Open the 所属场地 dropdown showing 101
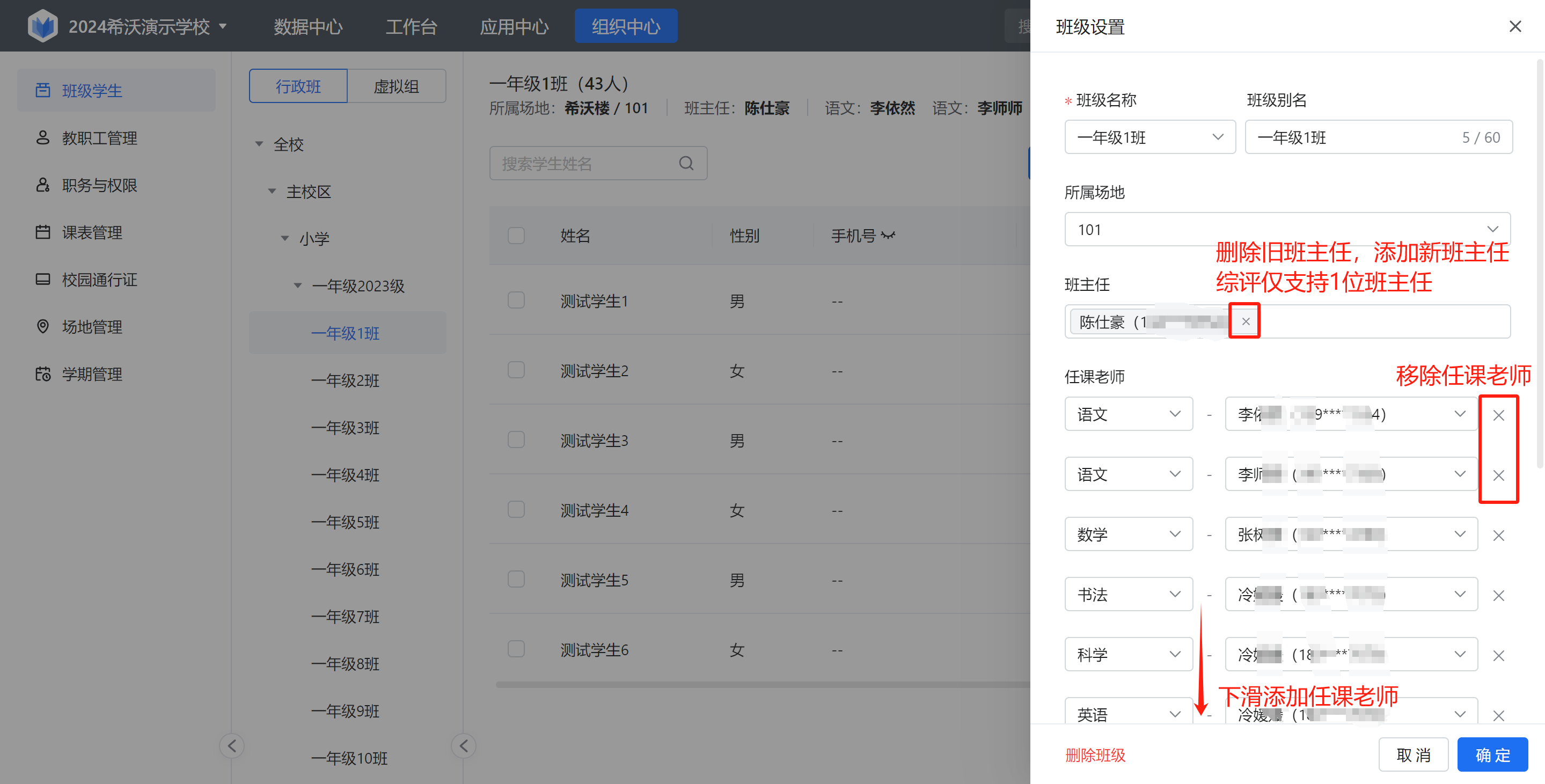This screenshot has height=784, width=1545. [x=1287, y=229]
